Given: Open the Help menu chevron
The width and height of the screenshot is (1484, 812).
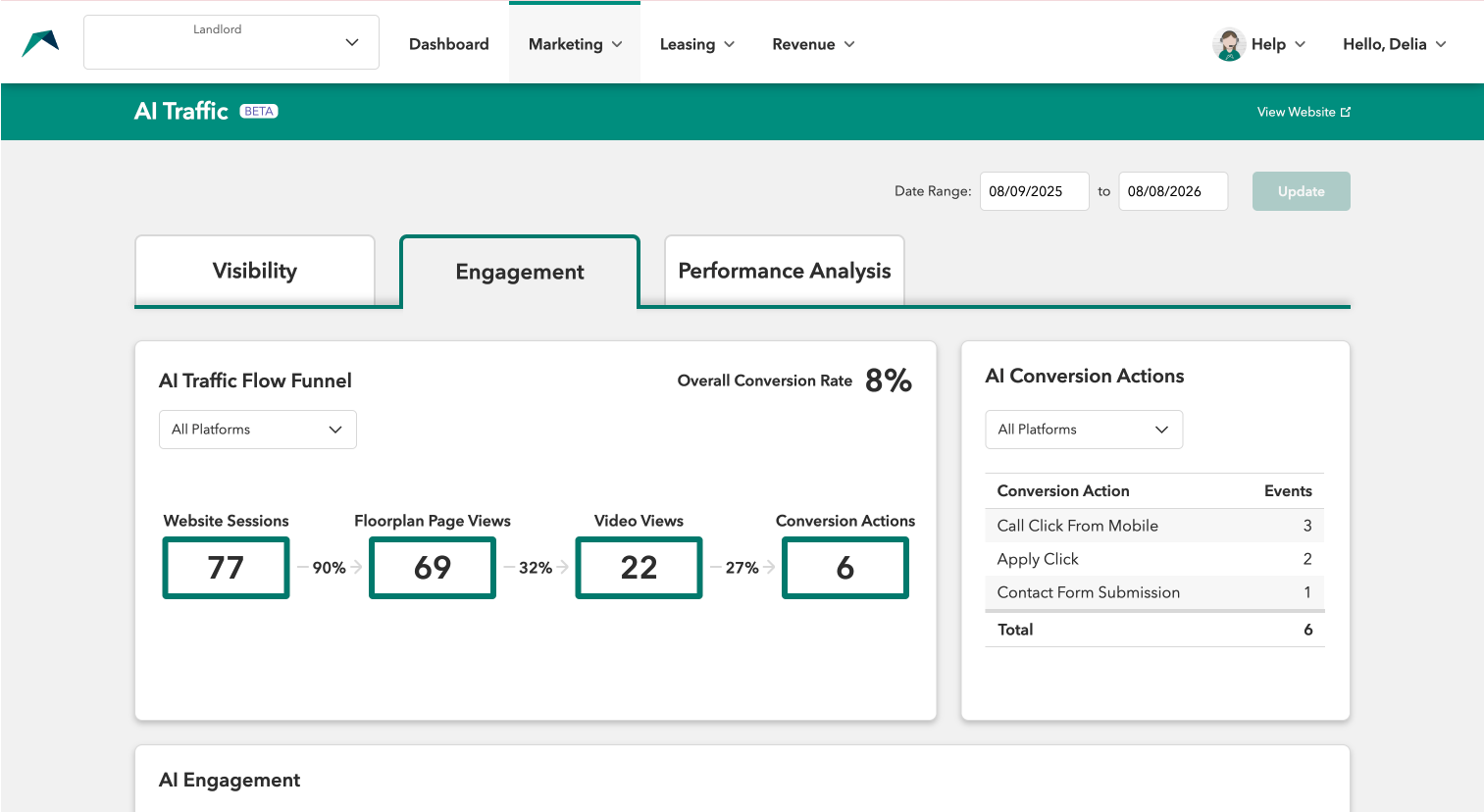Looking at the screenshot, I should click(1301, 44).
